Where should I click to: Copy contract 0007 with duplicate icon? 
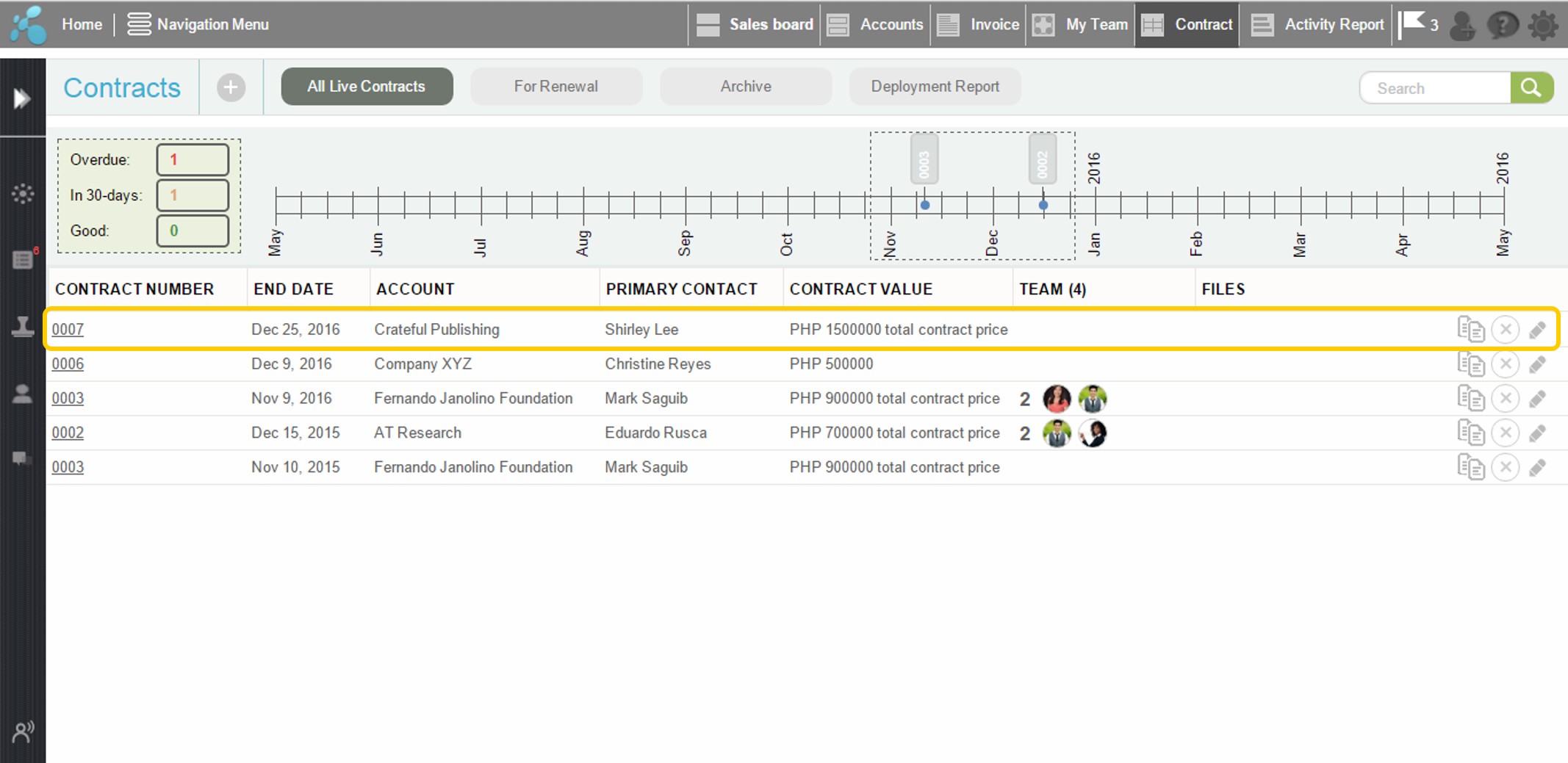pos(1470,329)
